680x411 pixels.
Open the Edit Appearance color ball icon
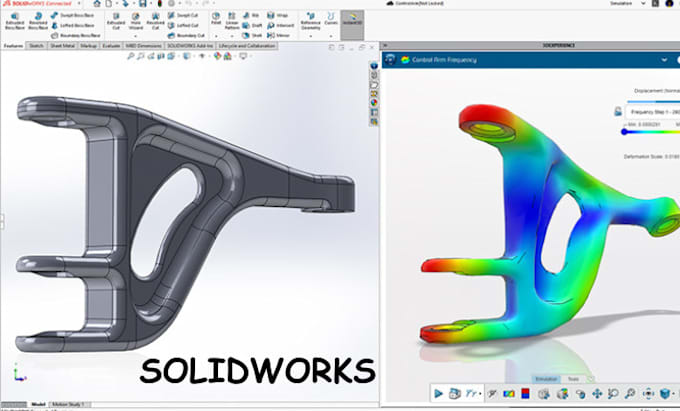(x=218, y=56)
